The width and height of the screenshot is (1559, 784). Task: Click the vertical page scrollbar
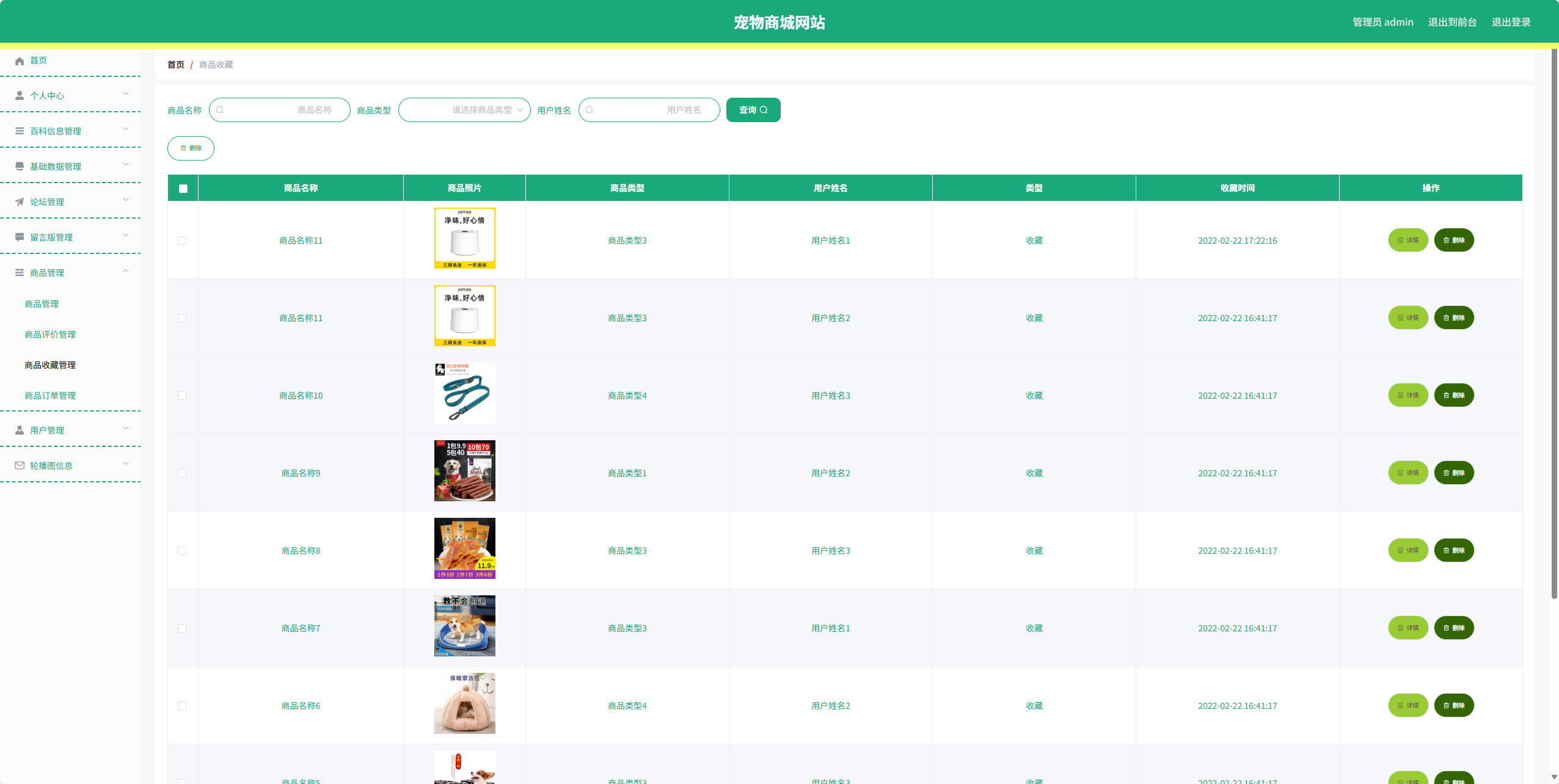1554,324
